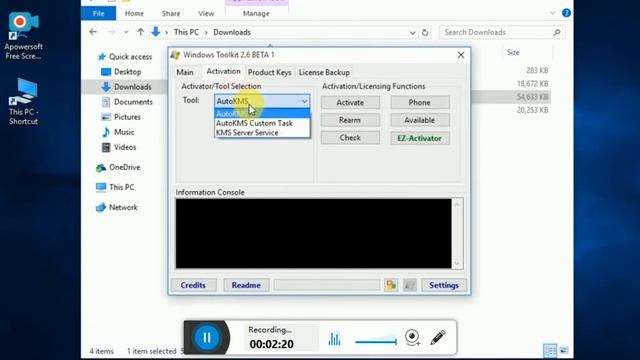This screenshot has width=640, height=360.
Task: Click the Information Console scrollbar down arrow
Action: 457,263
